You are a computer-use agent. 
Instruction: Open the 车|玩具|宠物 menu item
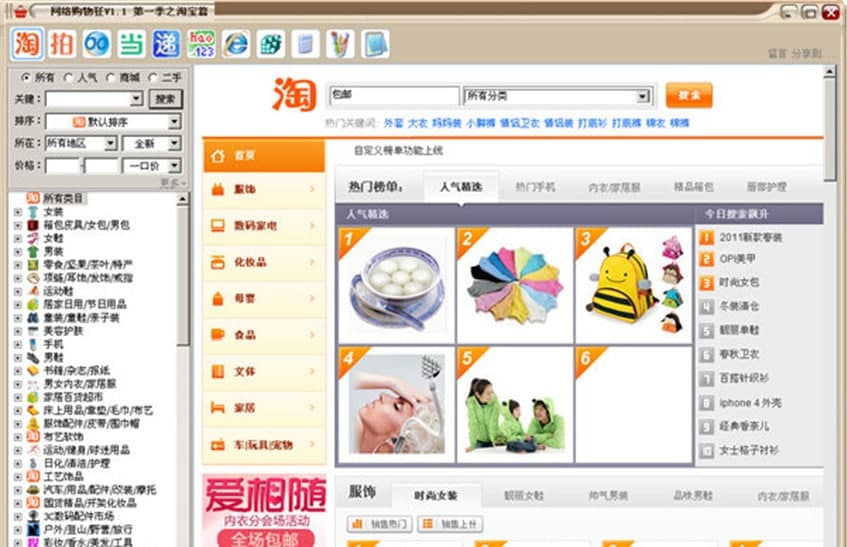coord(264,445)
